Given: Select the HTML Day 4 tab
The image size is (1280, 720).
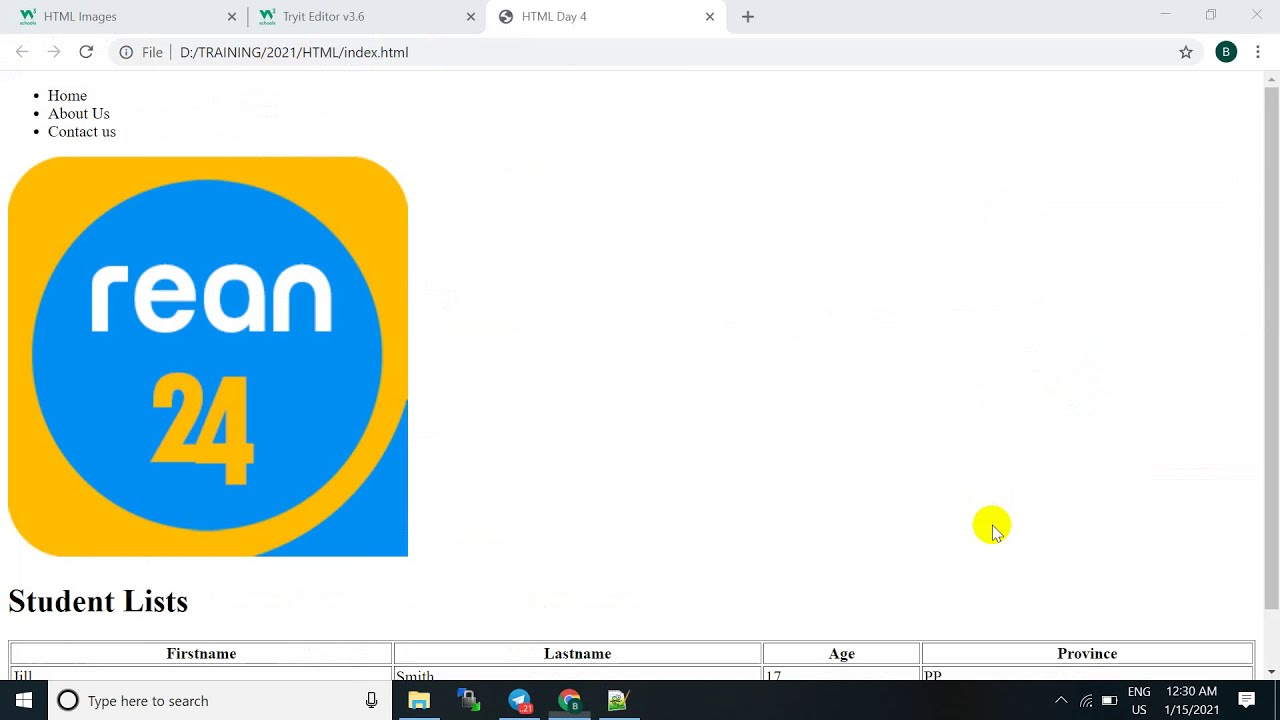Looking at the screenshot, I should (606, 16).
